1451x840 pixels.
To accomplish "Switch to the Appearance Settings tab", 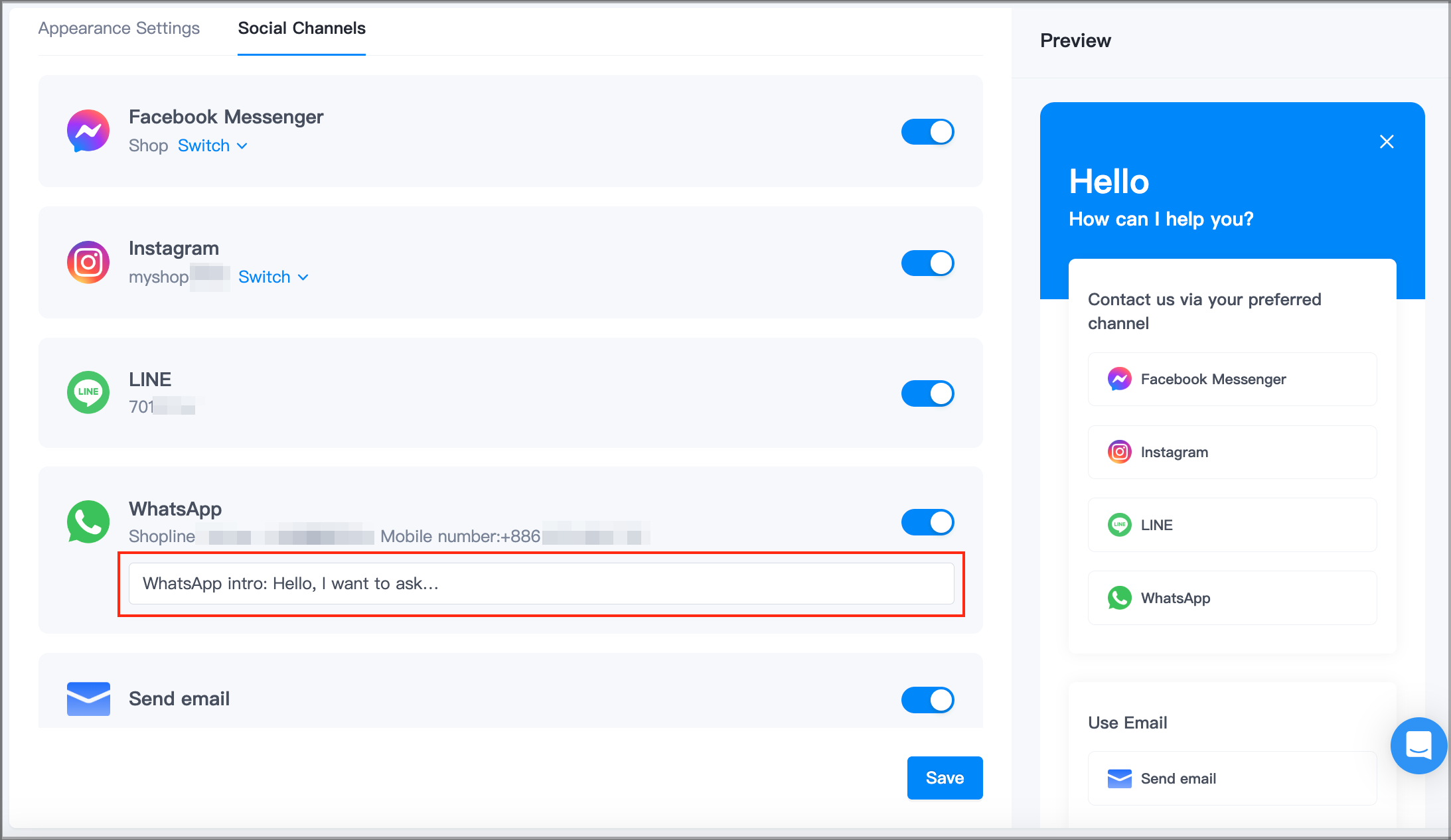I will point(119,28).
